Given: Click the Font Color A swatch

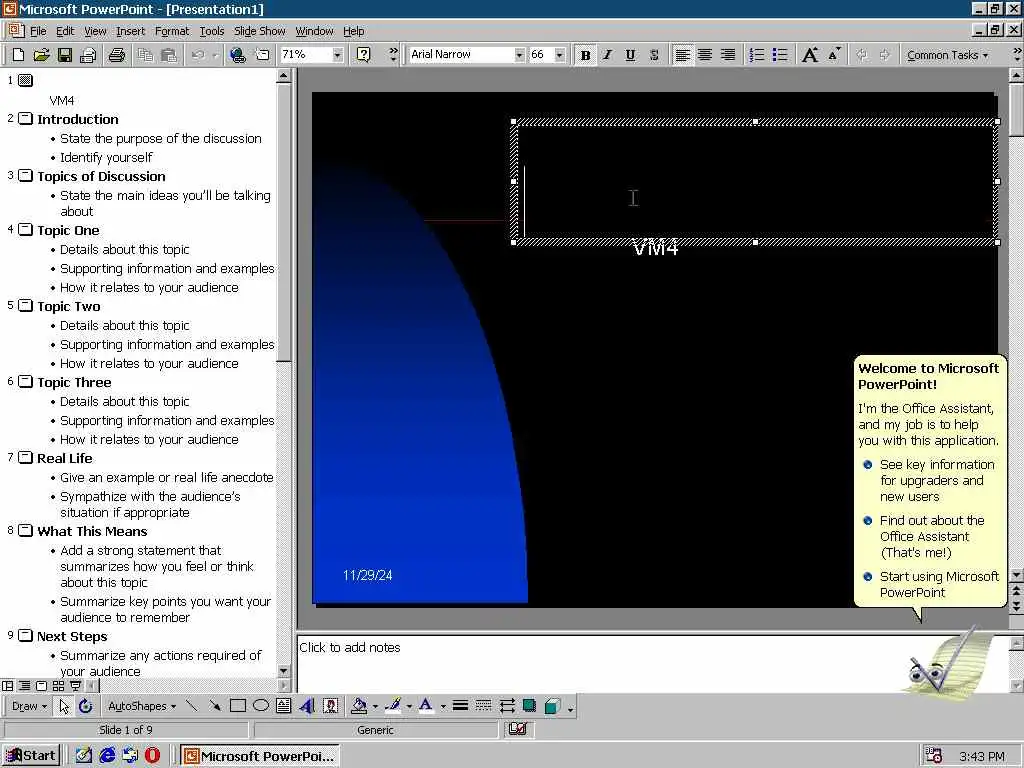Looking at the screenshot, I should click(x=426, y=706).
